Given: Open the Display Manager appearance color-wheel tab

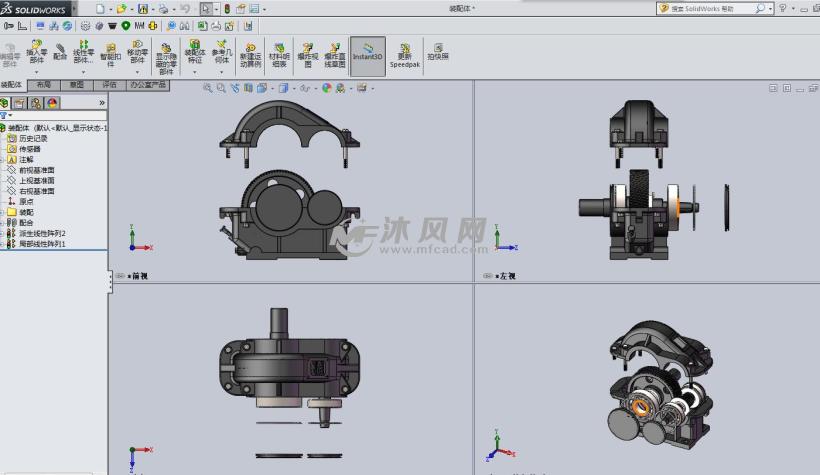Looking at the screenshot, I should pyautogui.click(x=52, y=102).
